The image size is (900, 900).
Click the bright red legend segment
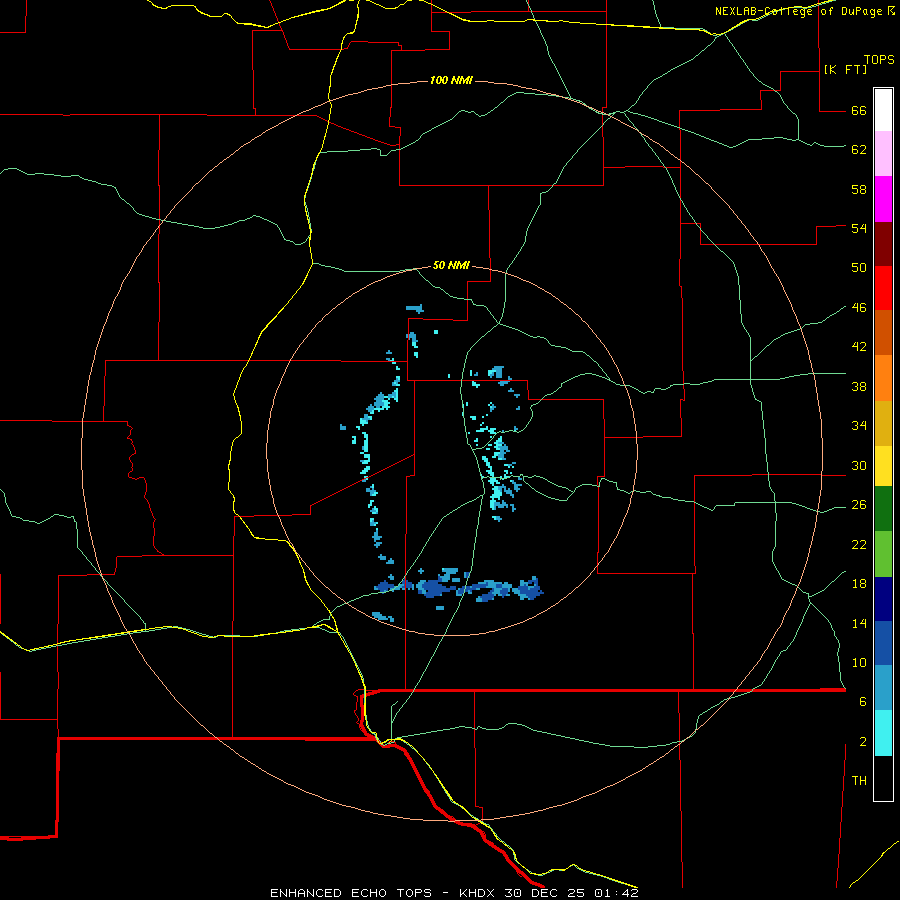point(883,288)
